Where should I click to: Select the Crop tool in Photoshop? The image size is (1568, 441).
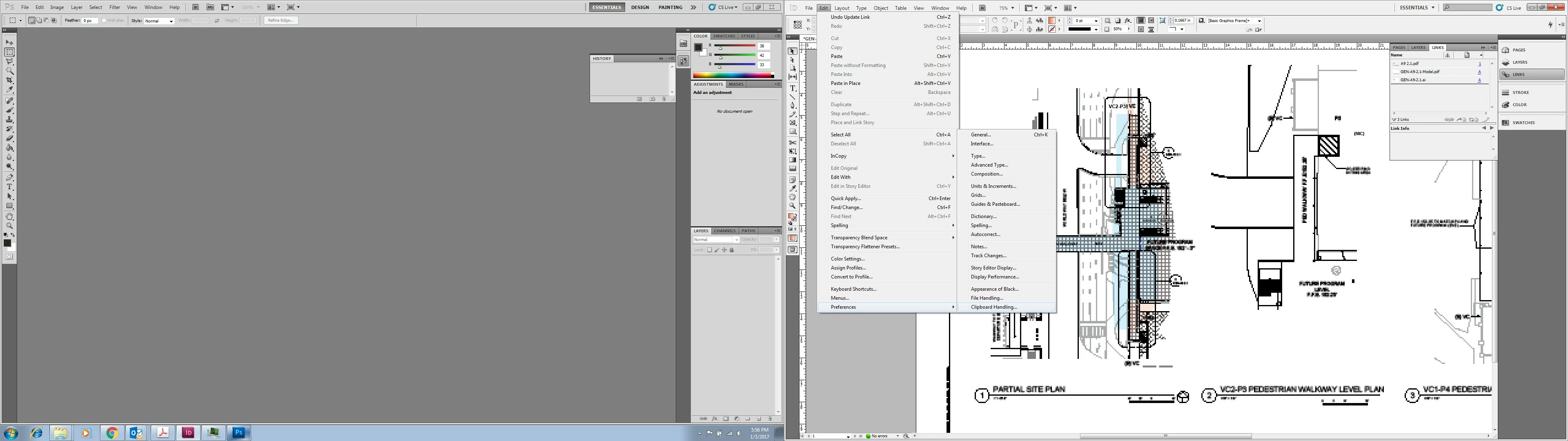click(x=10, y=80)
